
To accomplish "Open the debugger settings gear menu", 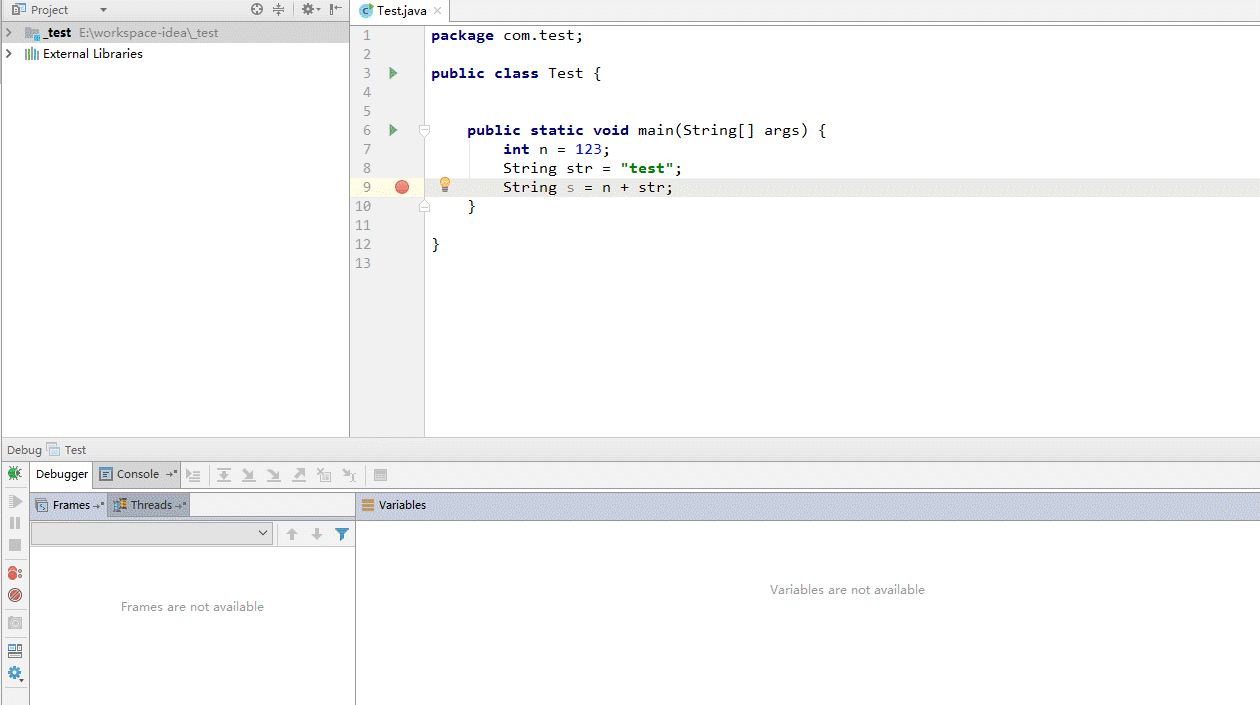I will point(14,673).
